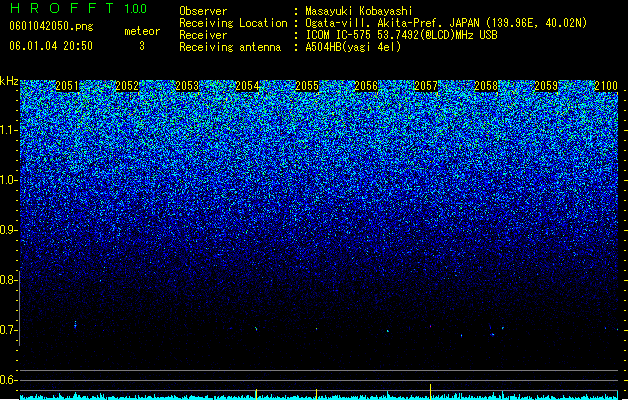The height and width of the screenshot is (400, 629).
Task: Click the 0.7 kHz axis label
Action: click(9, 330)
